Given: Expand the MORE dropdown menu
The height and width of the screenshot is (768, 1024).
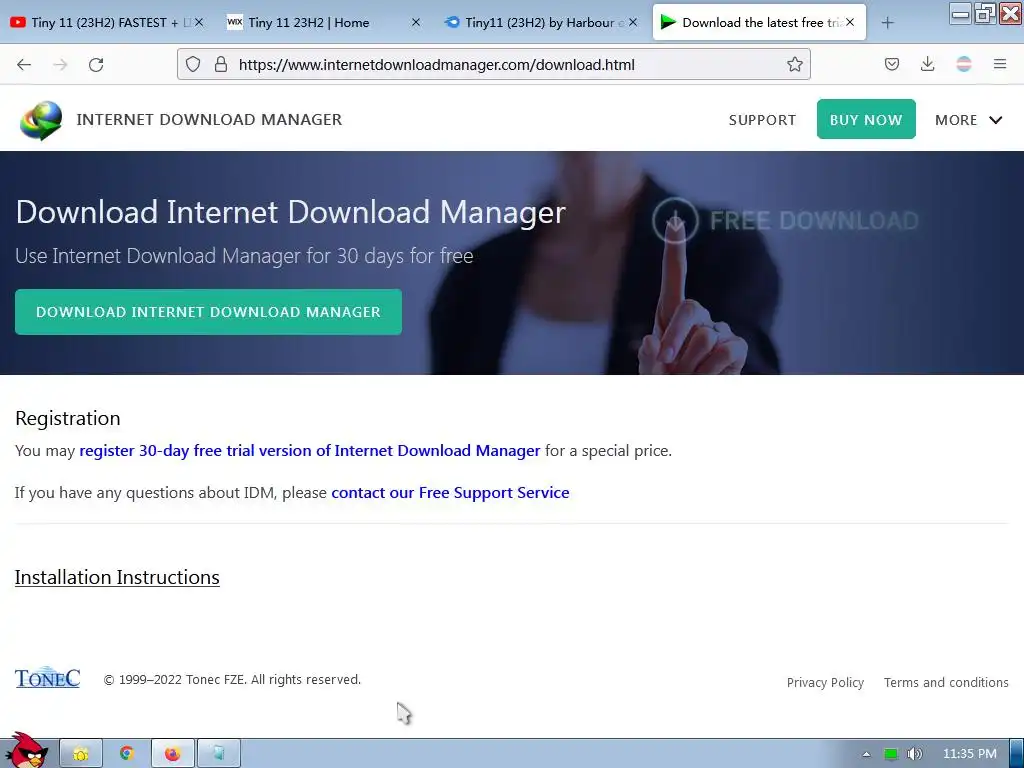Looking at the screenshot, I should [968, 120].
